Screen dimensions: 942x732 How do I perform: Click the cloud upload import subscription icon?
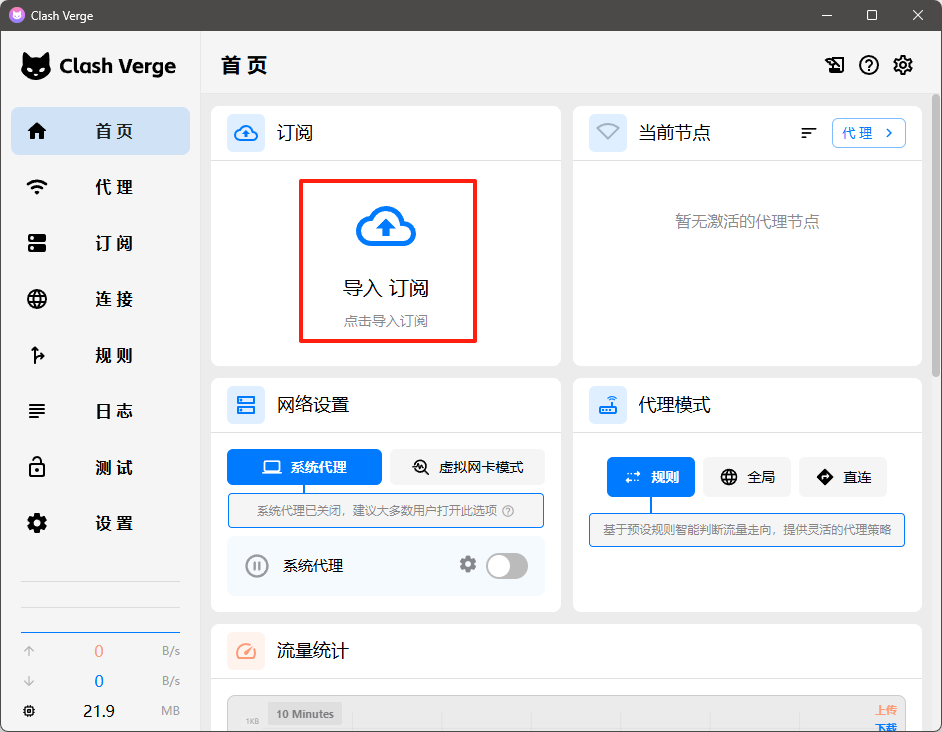386,228
